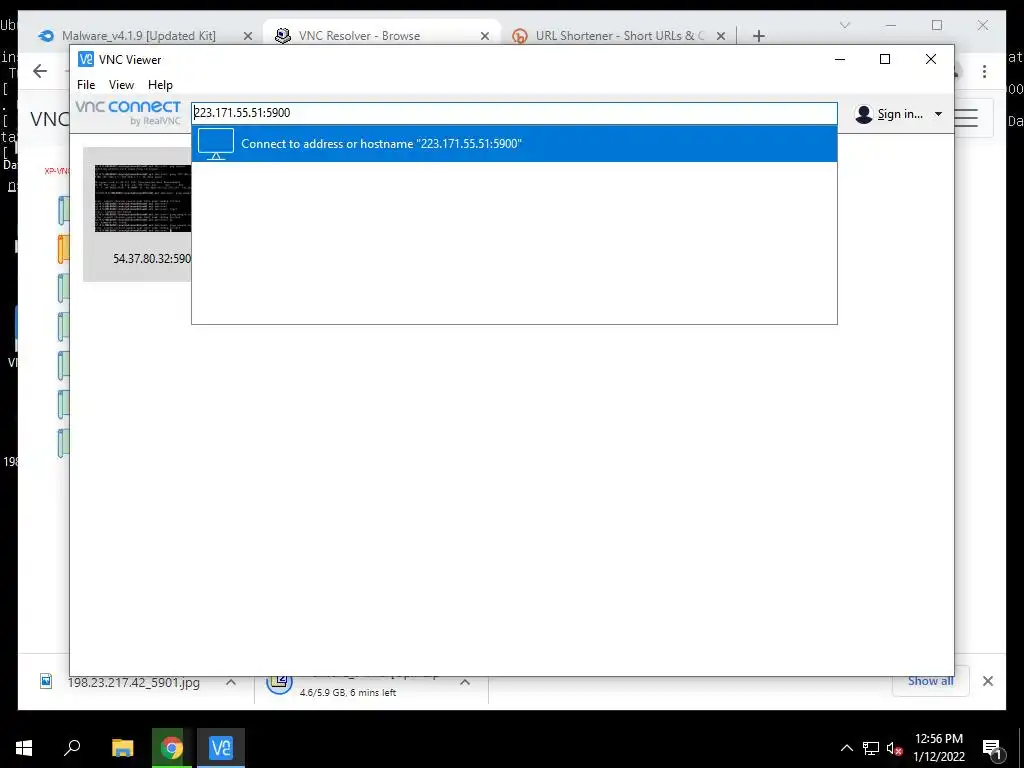This screenshot has height=768, width=1024.
Task: Click the Malware_v4.1.9 tab favicon
Action: pos(46,36)
